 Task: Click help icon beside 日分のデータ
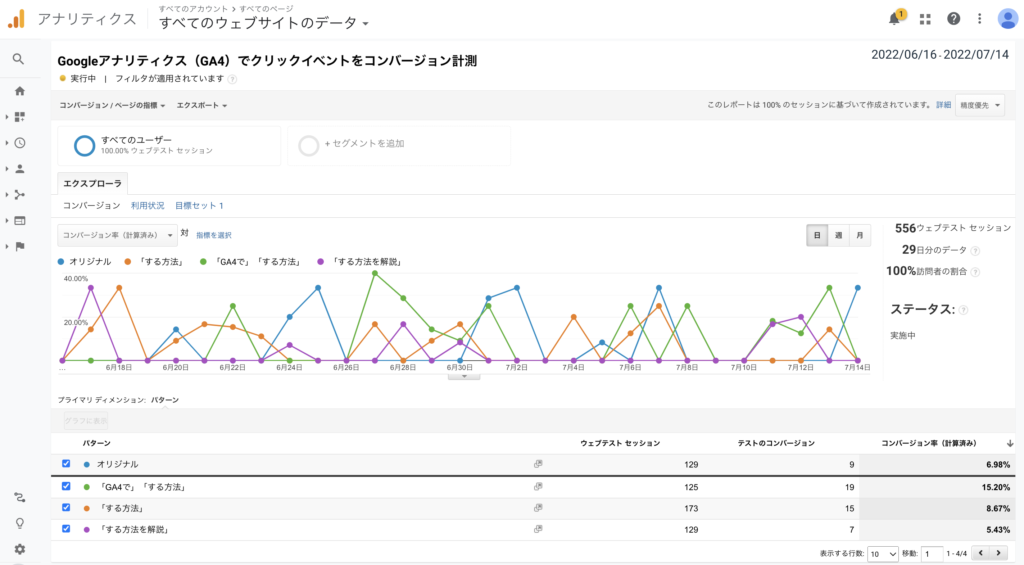click(x=975, y=251)
